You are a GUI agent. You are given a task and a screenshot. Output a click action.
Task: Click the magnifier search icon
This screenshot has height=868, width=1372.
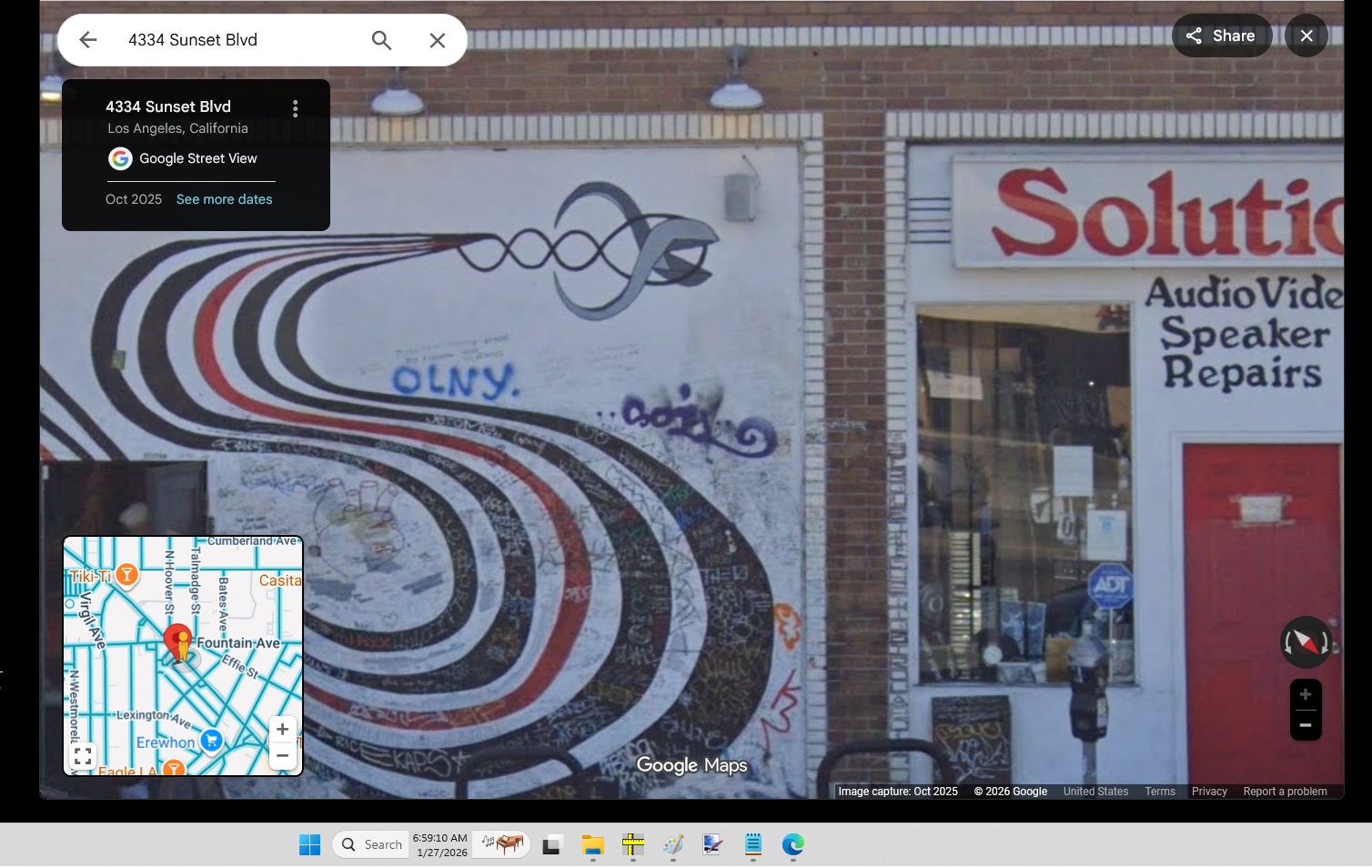coord(381,40)
